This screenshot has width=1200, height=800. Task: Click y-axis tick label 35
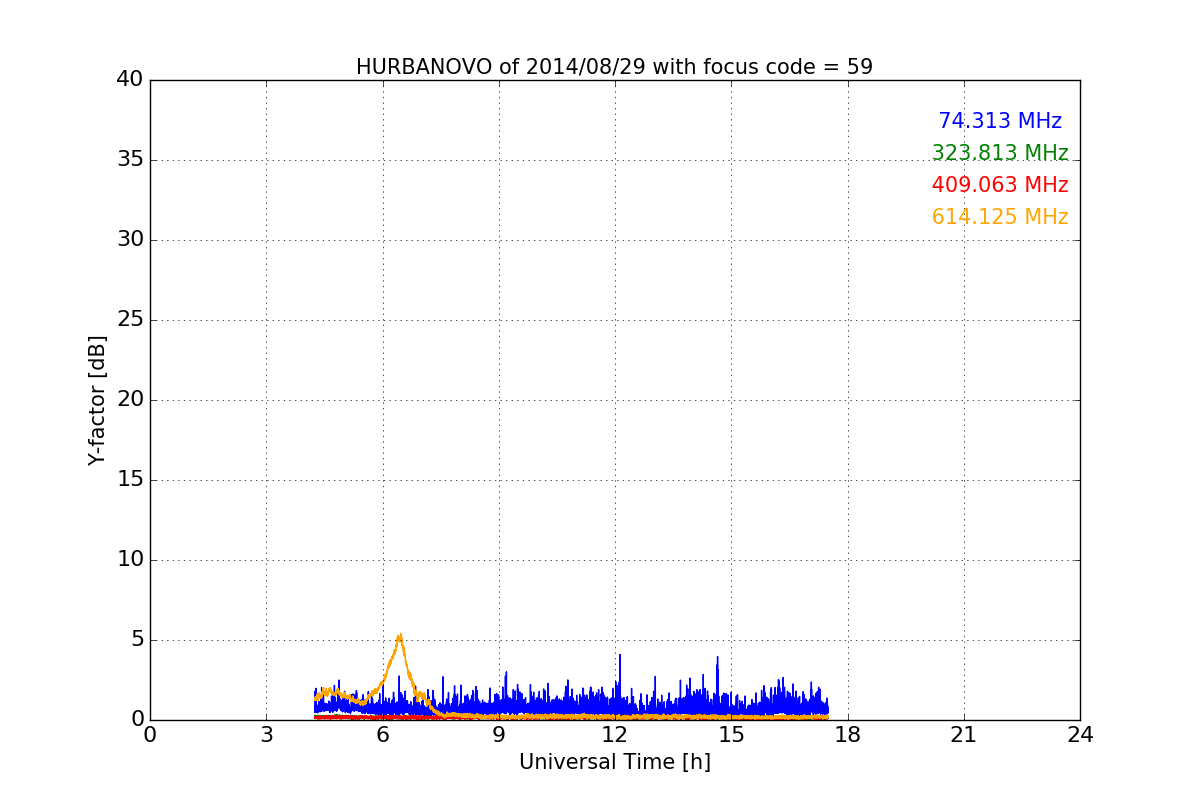tap(129, 159)
